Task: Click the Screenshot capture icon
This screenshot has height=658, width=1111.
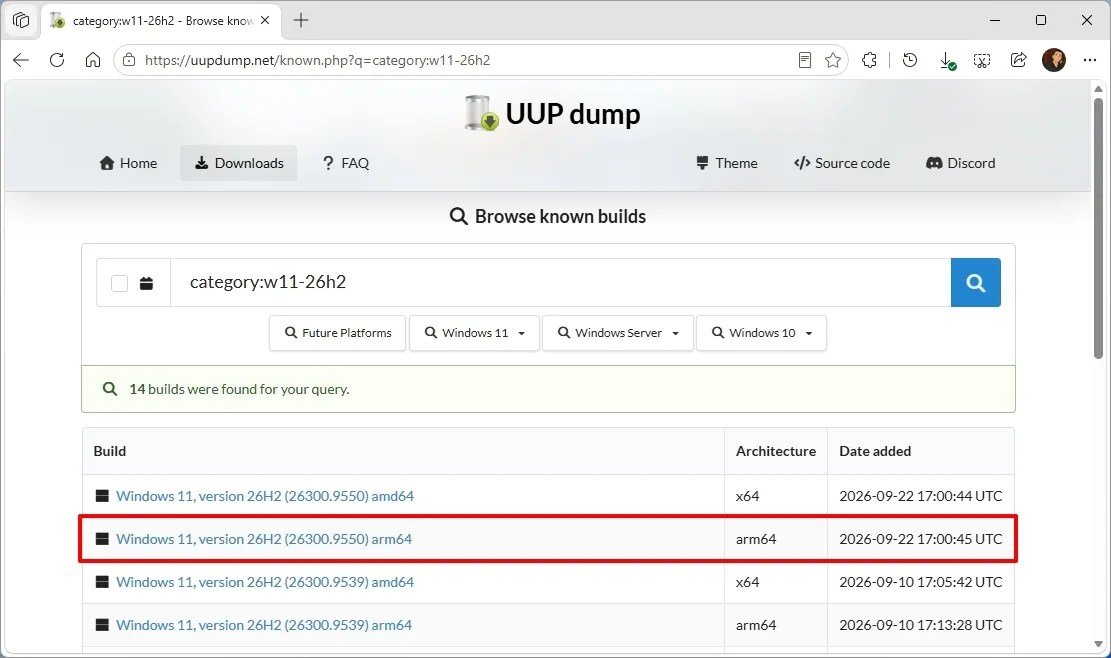Action: 982,60
